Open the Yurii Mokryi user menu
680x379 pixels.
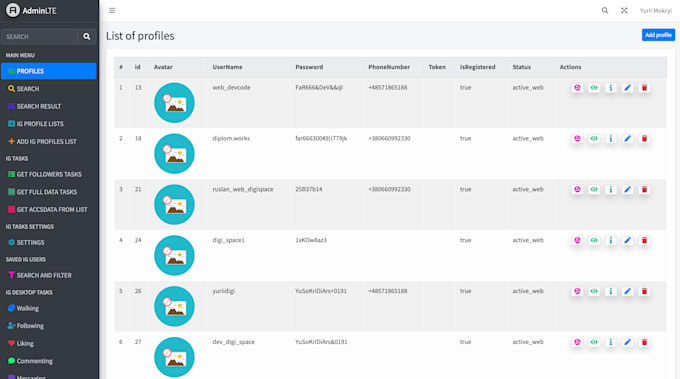[655, 10]
